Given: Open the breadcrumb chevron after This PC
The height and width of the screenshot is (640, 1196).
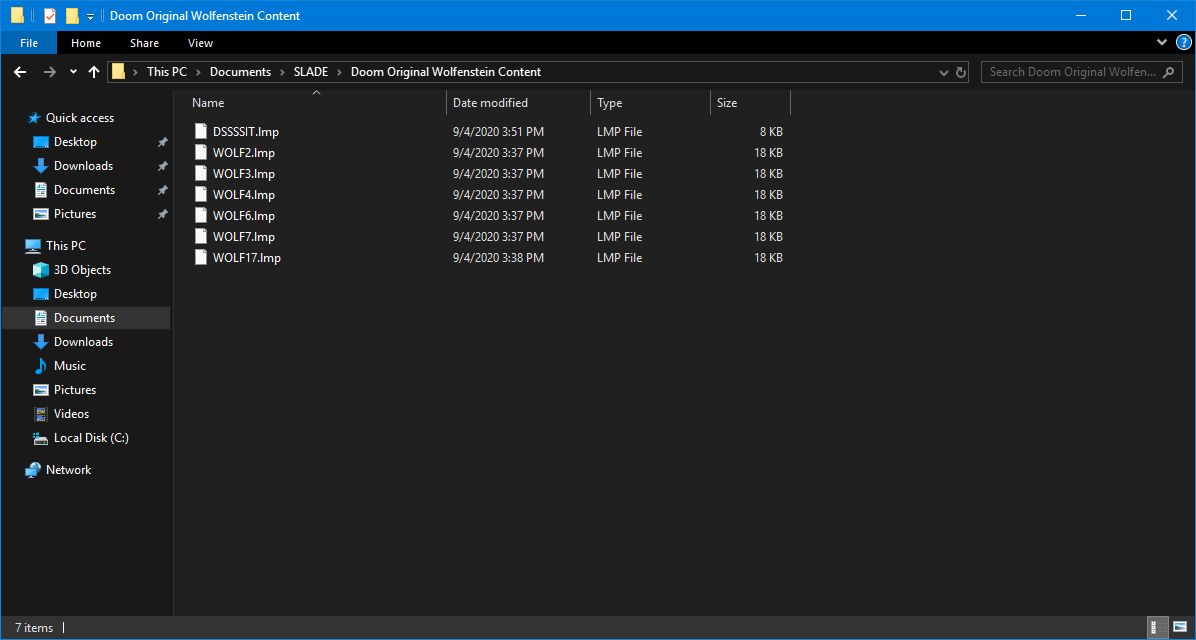Looking at the screenshot, I should click(x=198, y=72).
